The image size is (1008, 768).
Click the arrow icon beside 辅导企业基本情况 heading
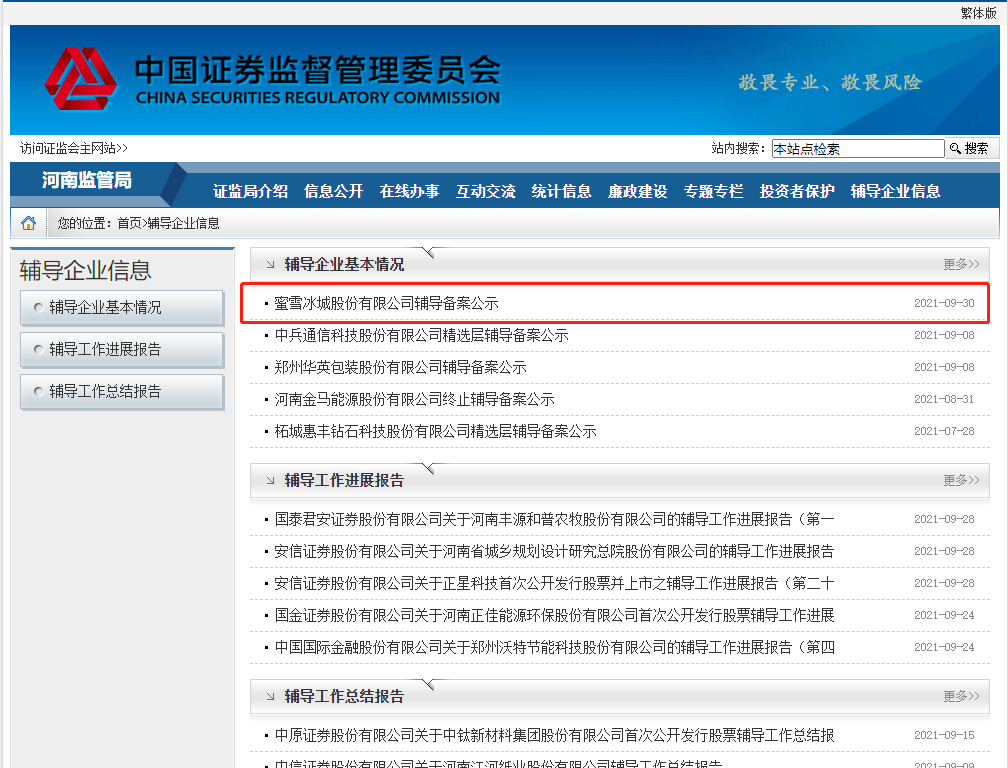[x=270, y=264]
